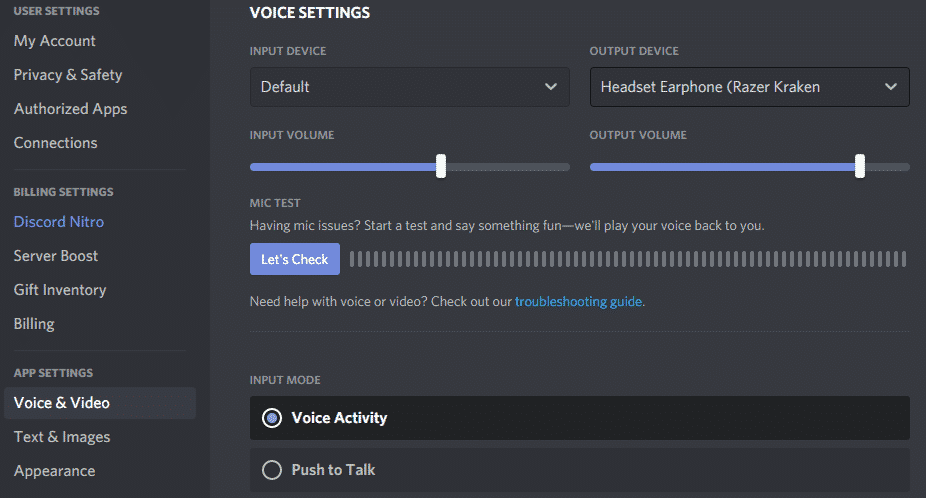Image resolution: width=926 pixels, height=498 pixels.
Task: Open Appearance settings
Action: [x=54, y=471]
